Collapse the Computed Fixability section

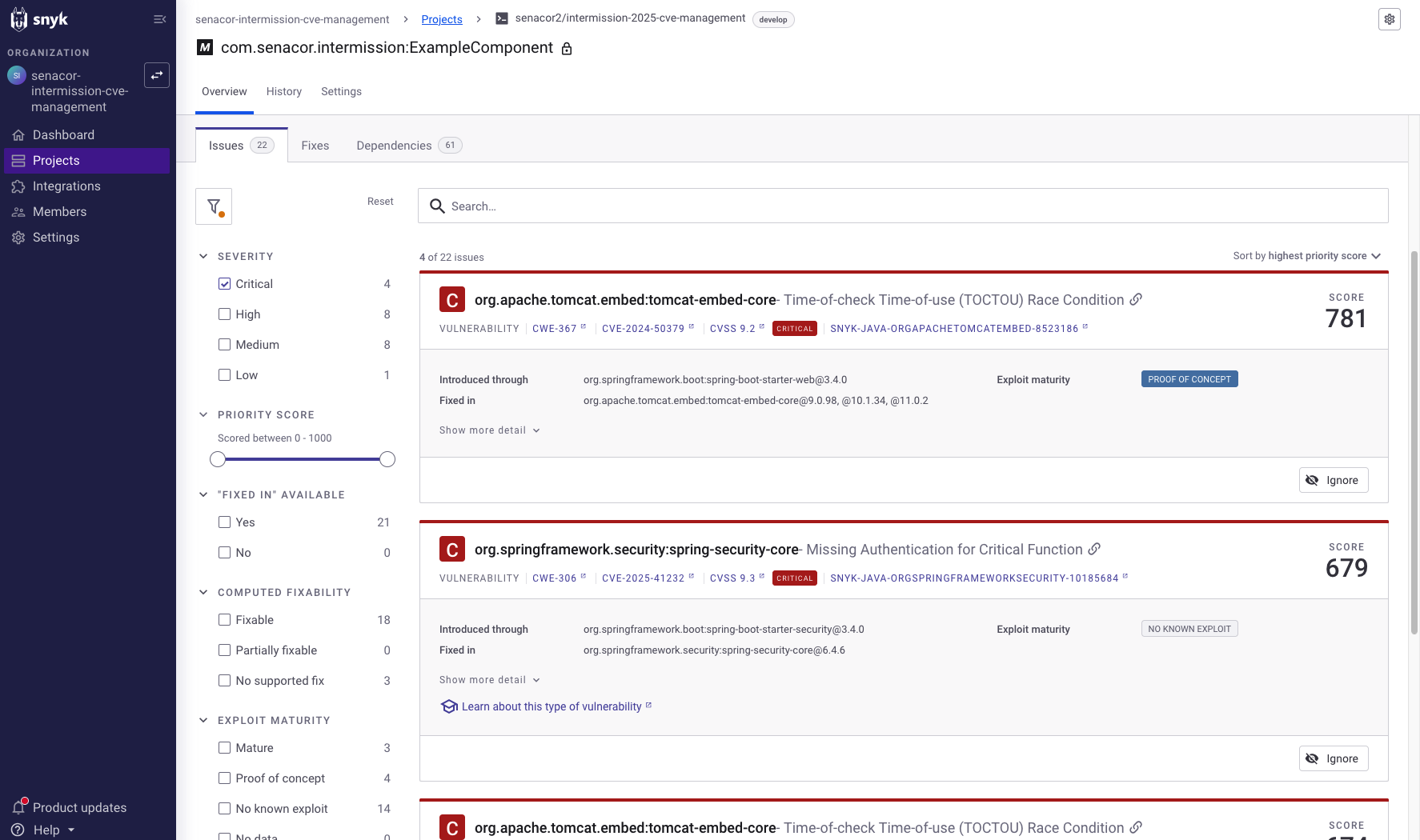coord(203,592)
